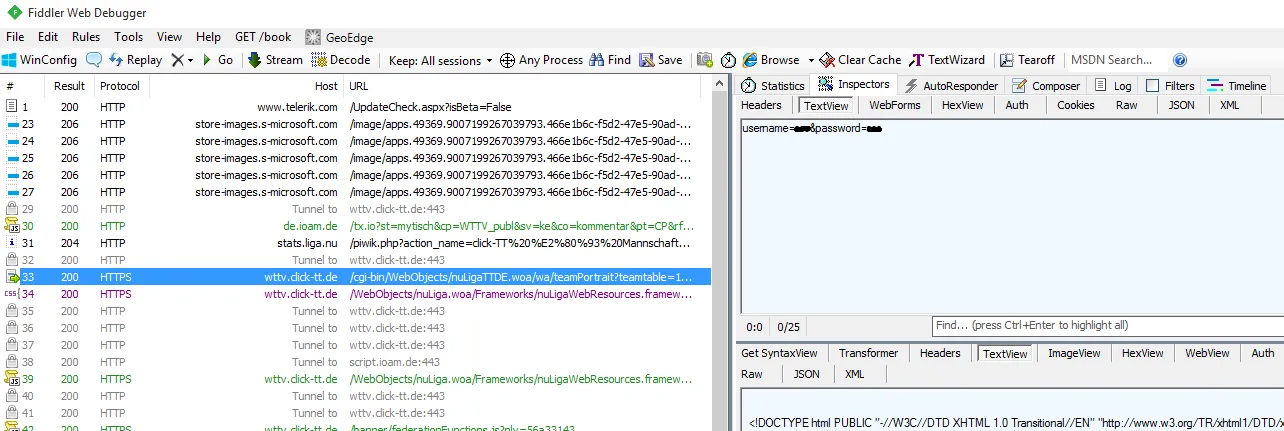The width and height of the screenshot is (1284, 431).
Task: Click the Find text box in TextView
Action: click(x=1108, y=326)
